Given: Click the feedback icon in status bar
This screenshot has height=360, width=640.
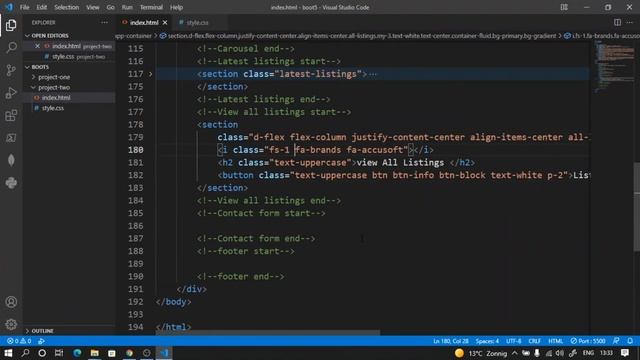Looking at the screenshot, I should [616, 341].
